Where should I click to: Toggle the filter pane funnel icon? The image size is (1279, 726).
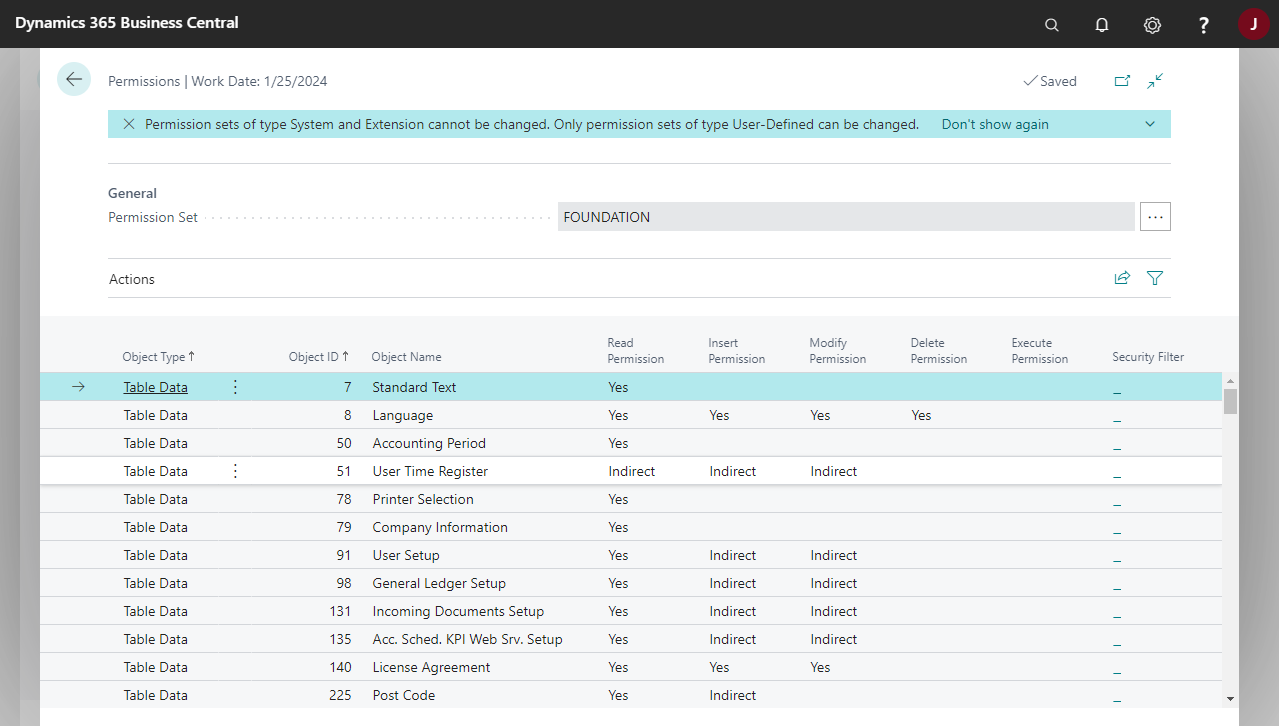1154,278
